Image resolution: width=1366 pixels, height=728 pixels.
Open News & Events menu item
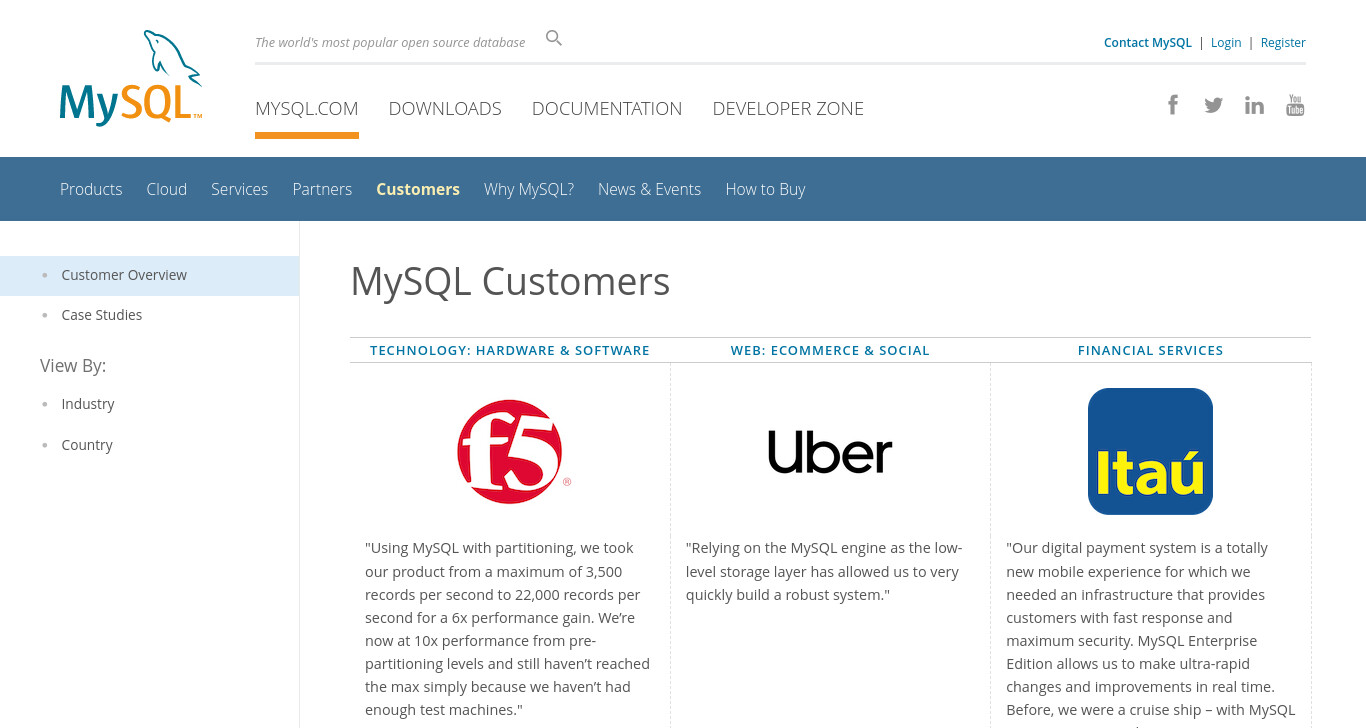pos(650,189)
